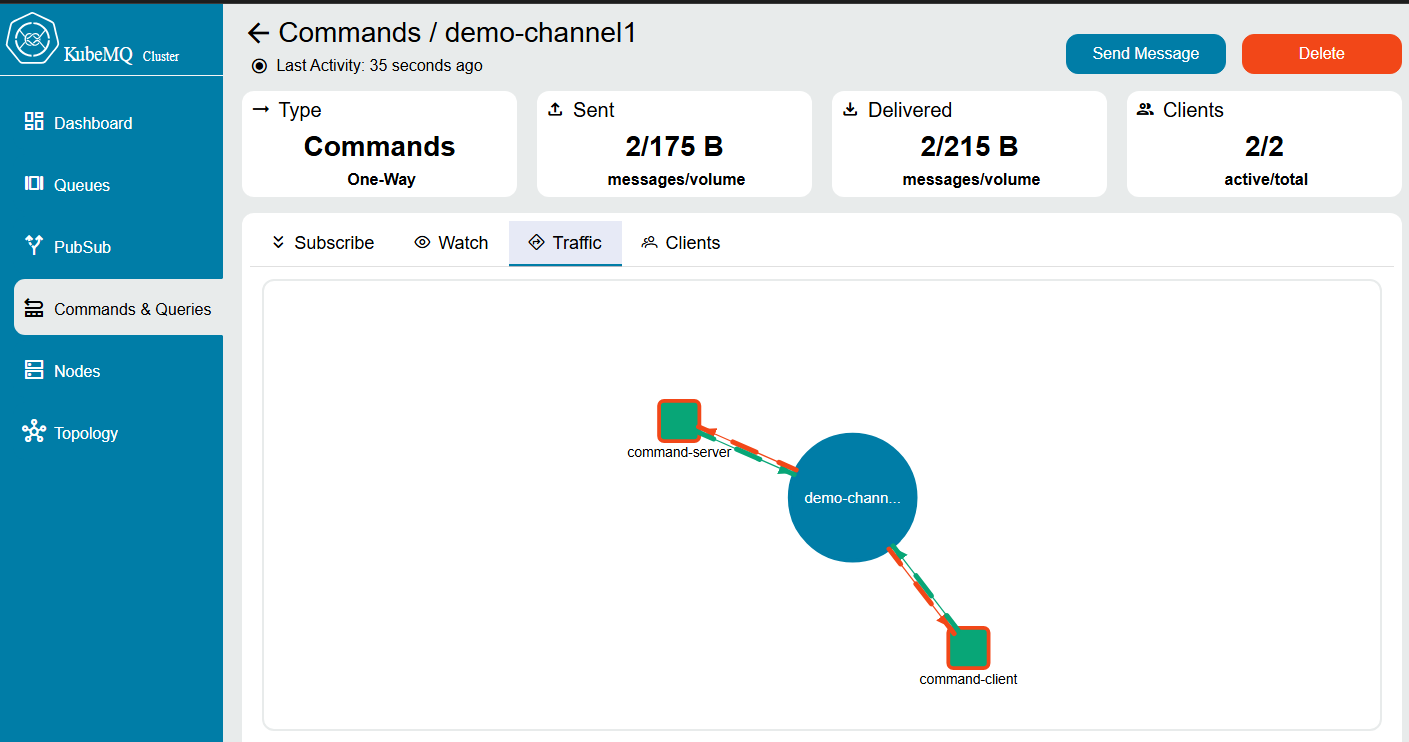Click the command-server node square
The height and width of the screenshot is (742, 1409).
pos(679,420)
